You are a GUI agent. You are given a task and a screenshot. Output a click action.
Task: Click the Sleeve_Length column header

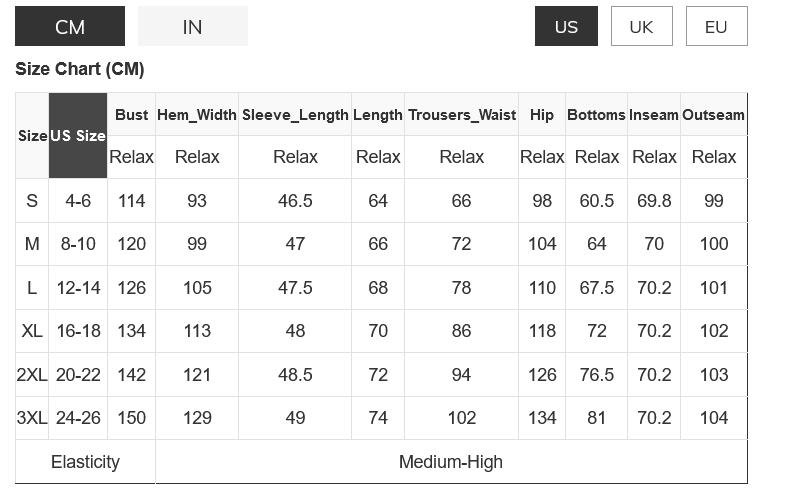coord(295,115)
